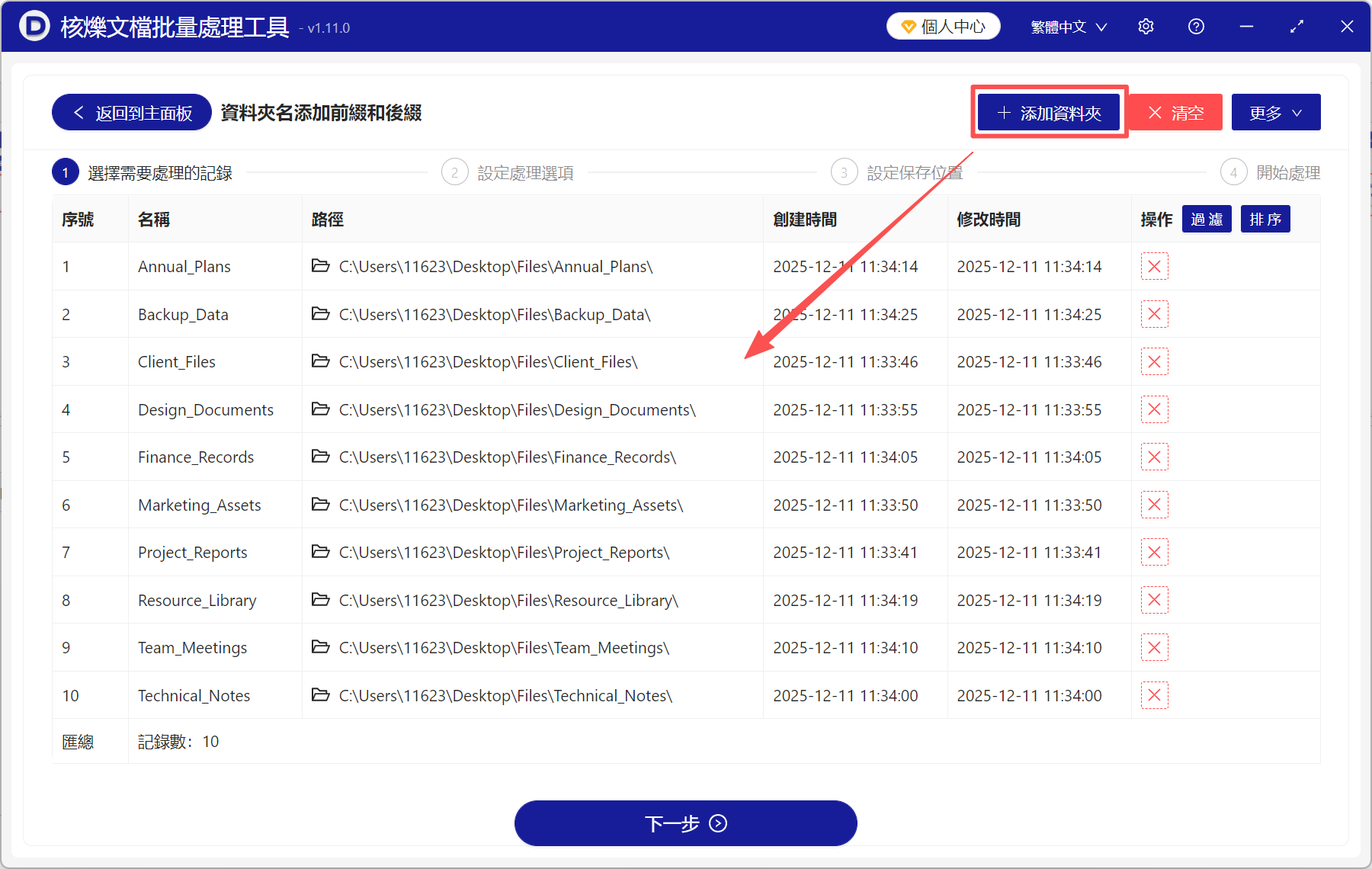Open the 過濾 filter option
The width and height of the screenshot is (1372, 869).
click(x=1207, y=219)
